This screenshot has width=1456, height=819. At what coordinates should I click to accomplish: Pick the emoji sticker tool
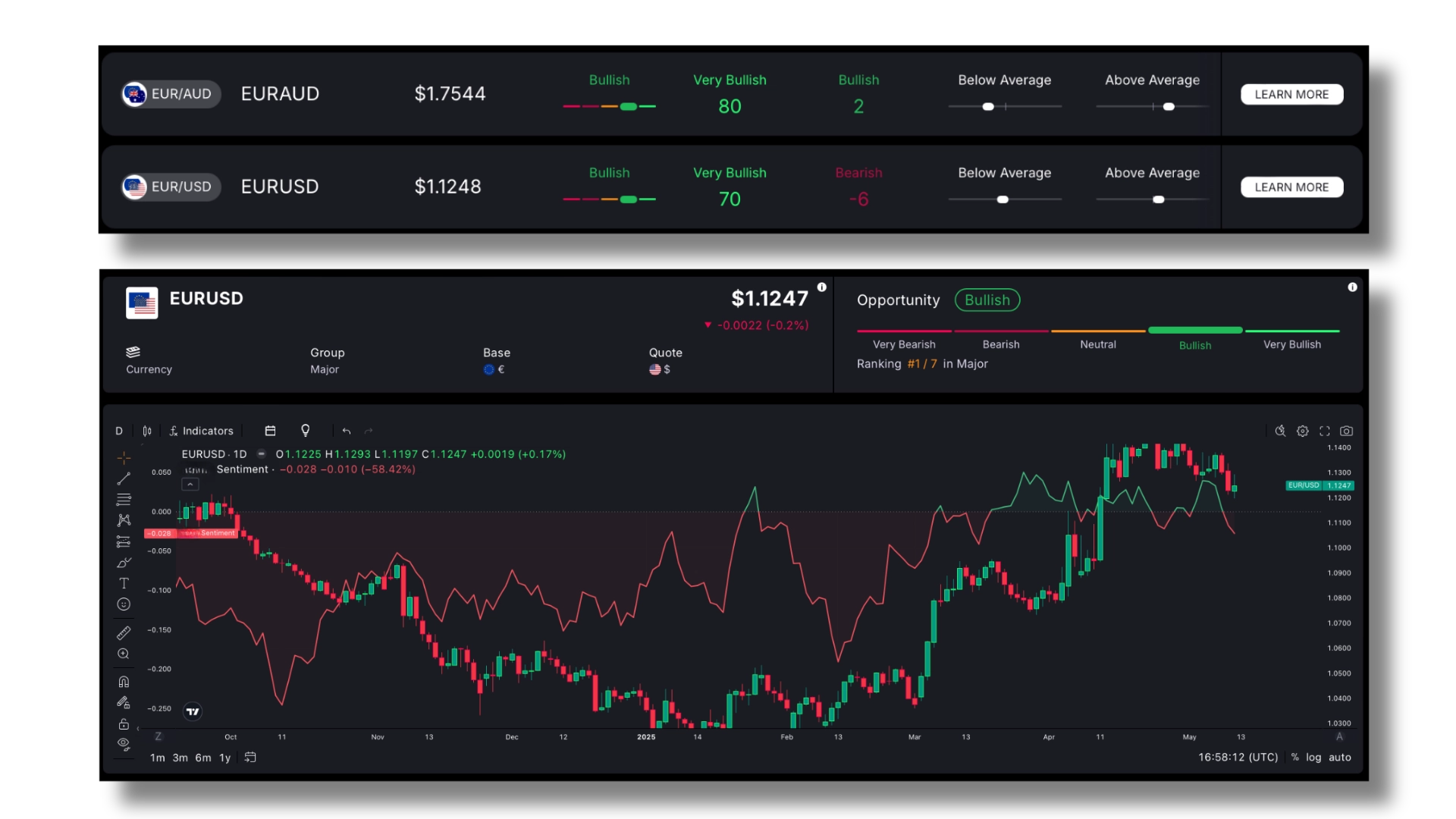[x=124, y=604]
